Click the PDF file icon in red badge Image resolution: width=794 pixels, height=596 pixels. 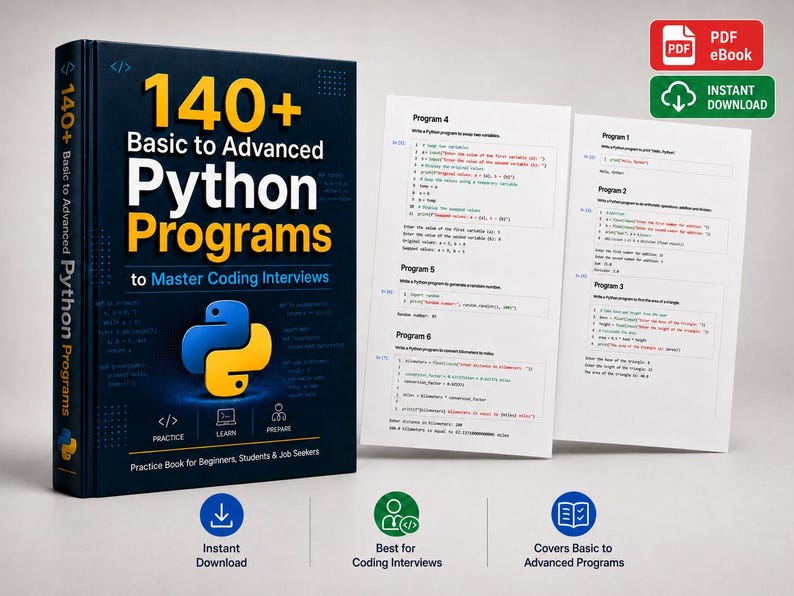pos(679,45)
